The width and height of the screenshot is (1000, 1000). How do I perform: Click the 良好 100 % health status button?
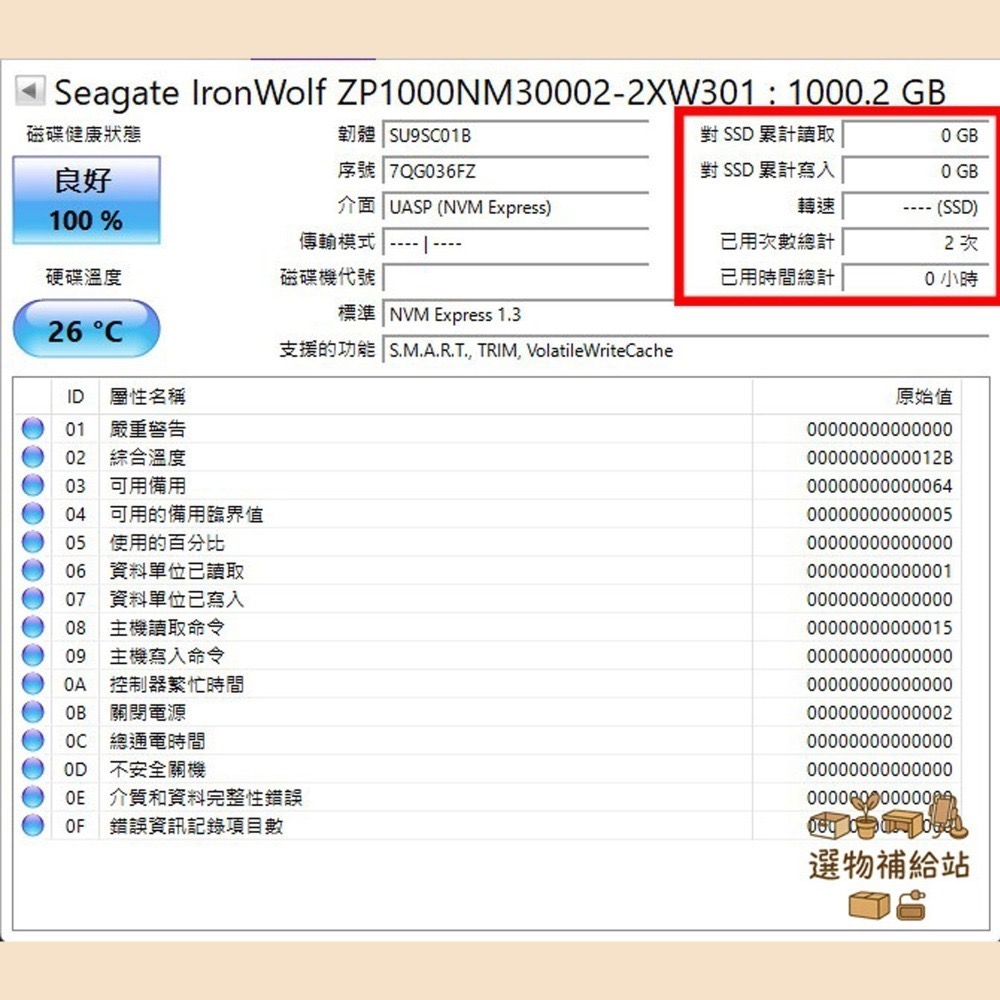pos(87,200)
